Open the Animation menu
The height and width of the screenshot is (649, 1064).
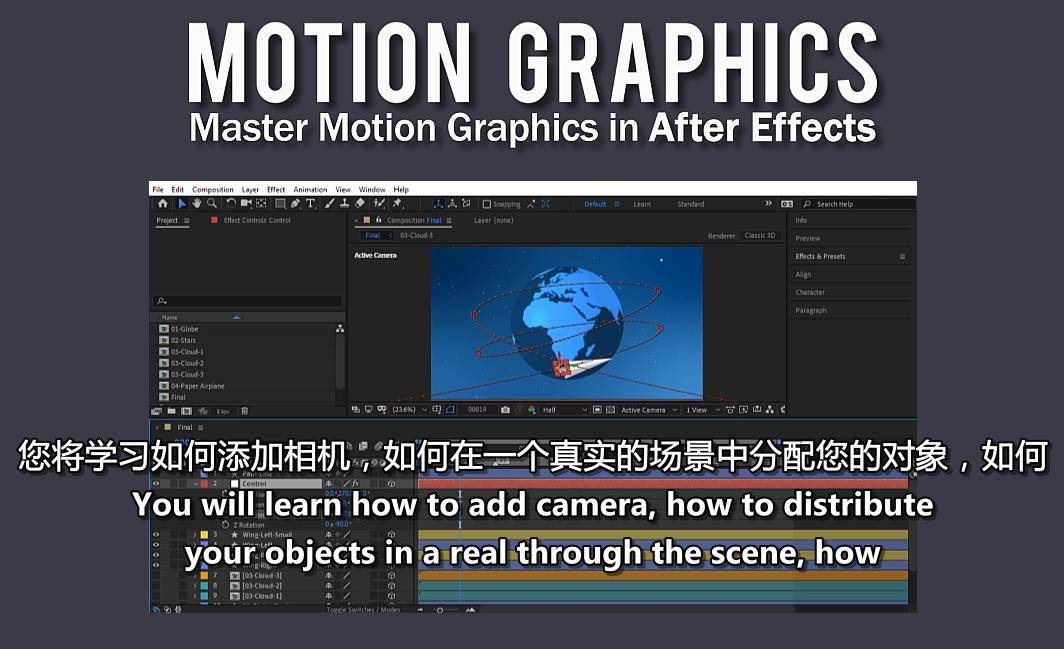tap(310, 189)
